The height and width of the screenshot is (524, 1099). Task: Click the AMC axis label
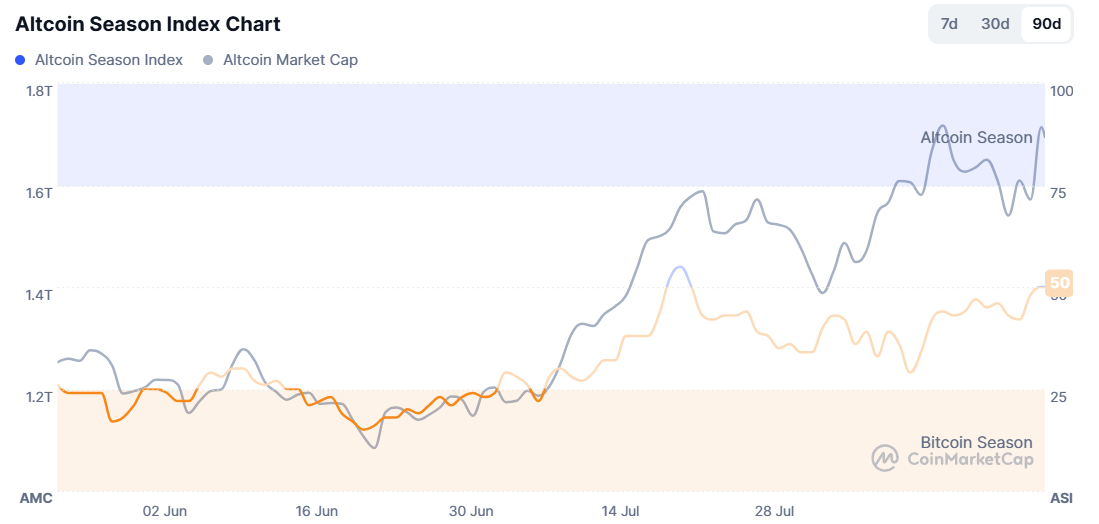tap(35, 497)
